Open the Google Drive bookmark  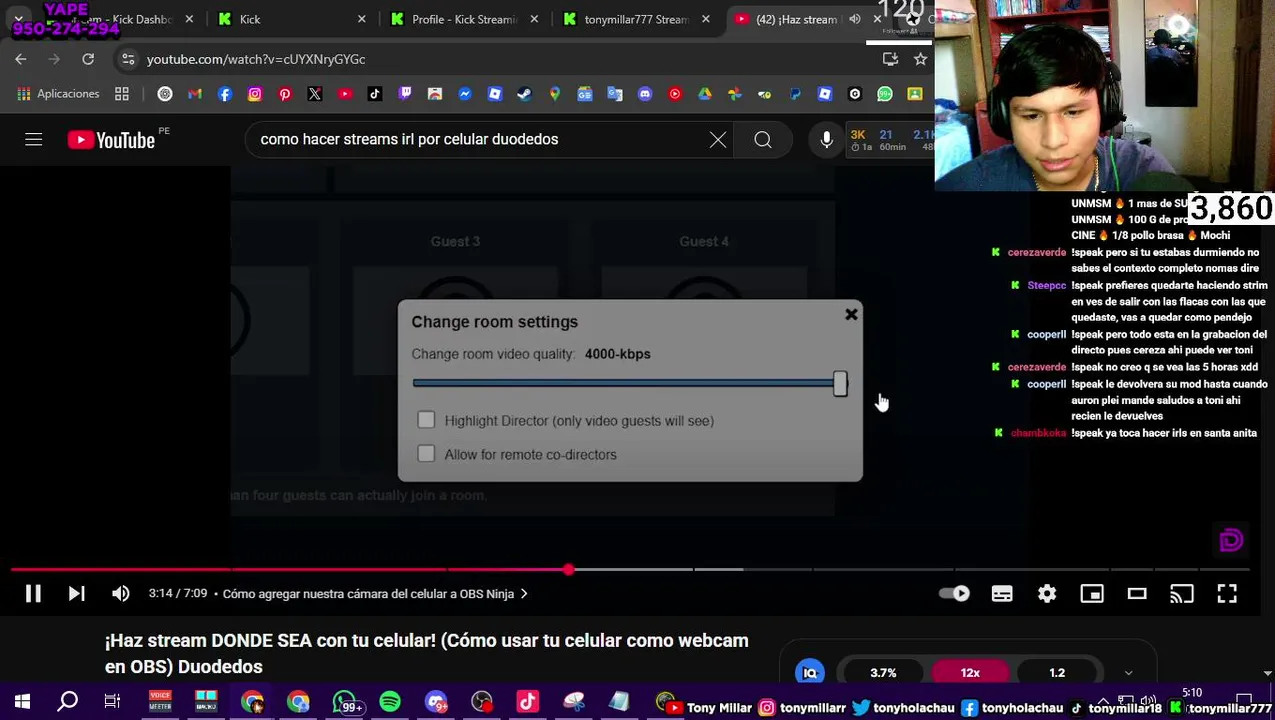click(x=705, y=94)
